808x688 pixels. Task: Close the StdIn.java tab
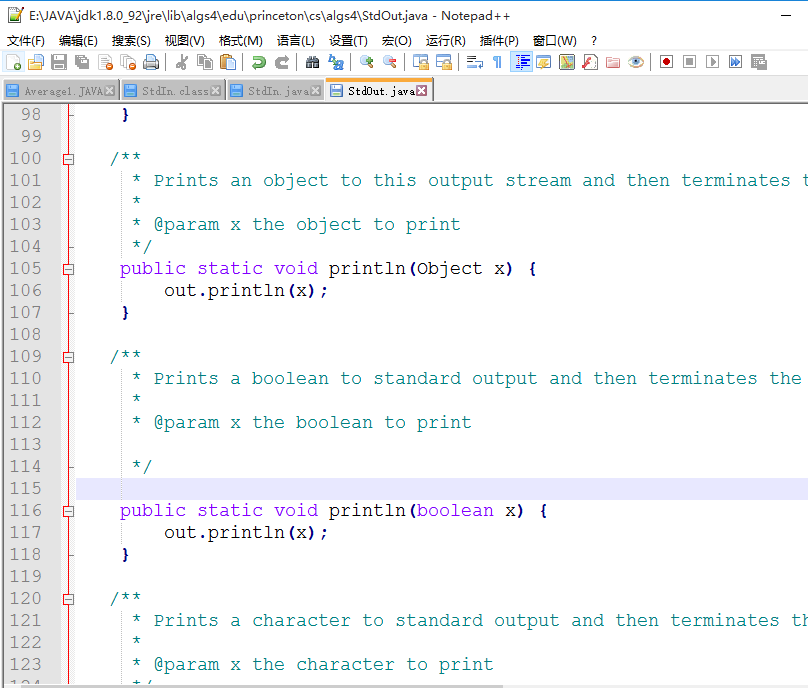tap(315, 91)
